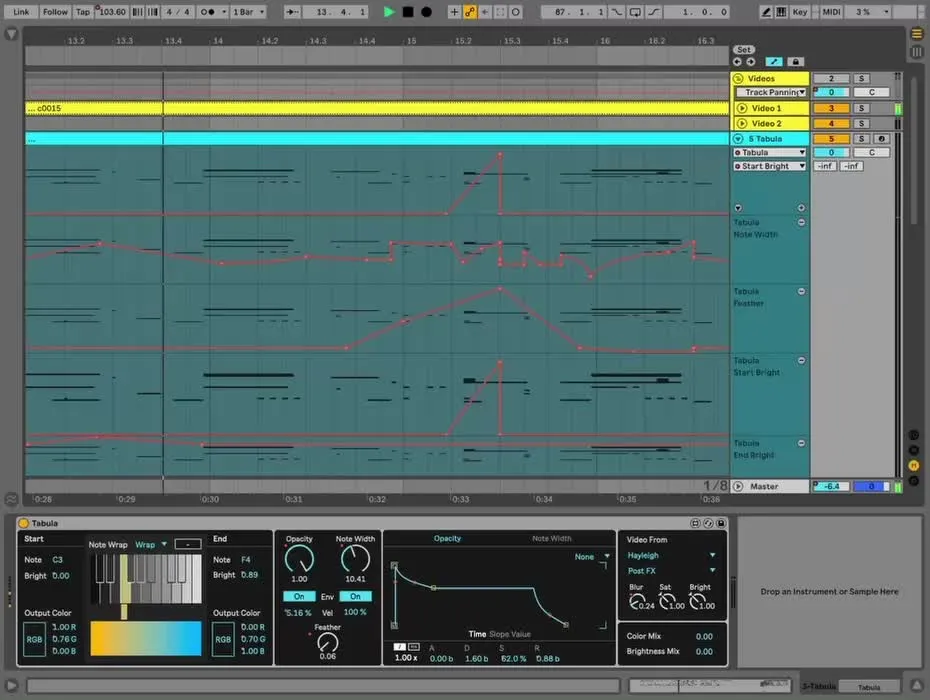
Task: Enable the Follow playback switch
Action: 55,12
